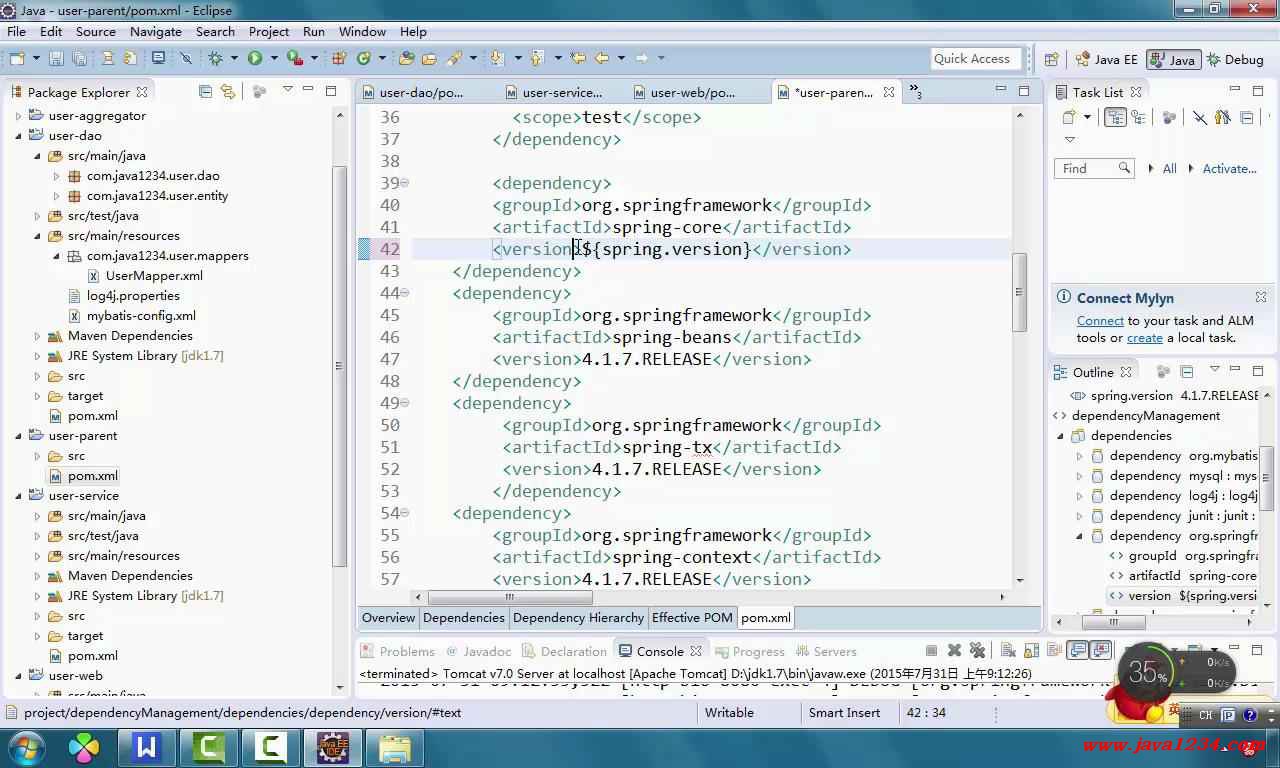Click the editor horizontal scrollbar thumb

pos(509,597)
